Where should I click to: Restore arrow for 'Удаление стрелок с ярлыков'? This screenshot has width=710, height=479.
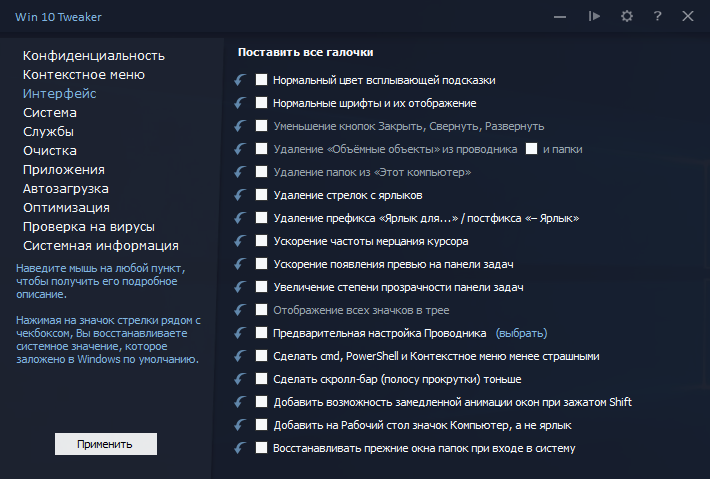240,195
